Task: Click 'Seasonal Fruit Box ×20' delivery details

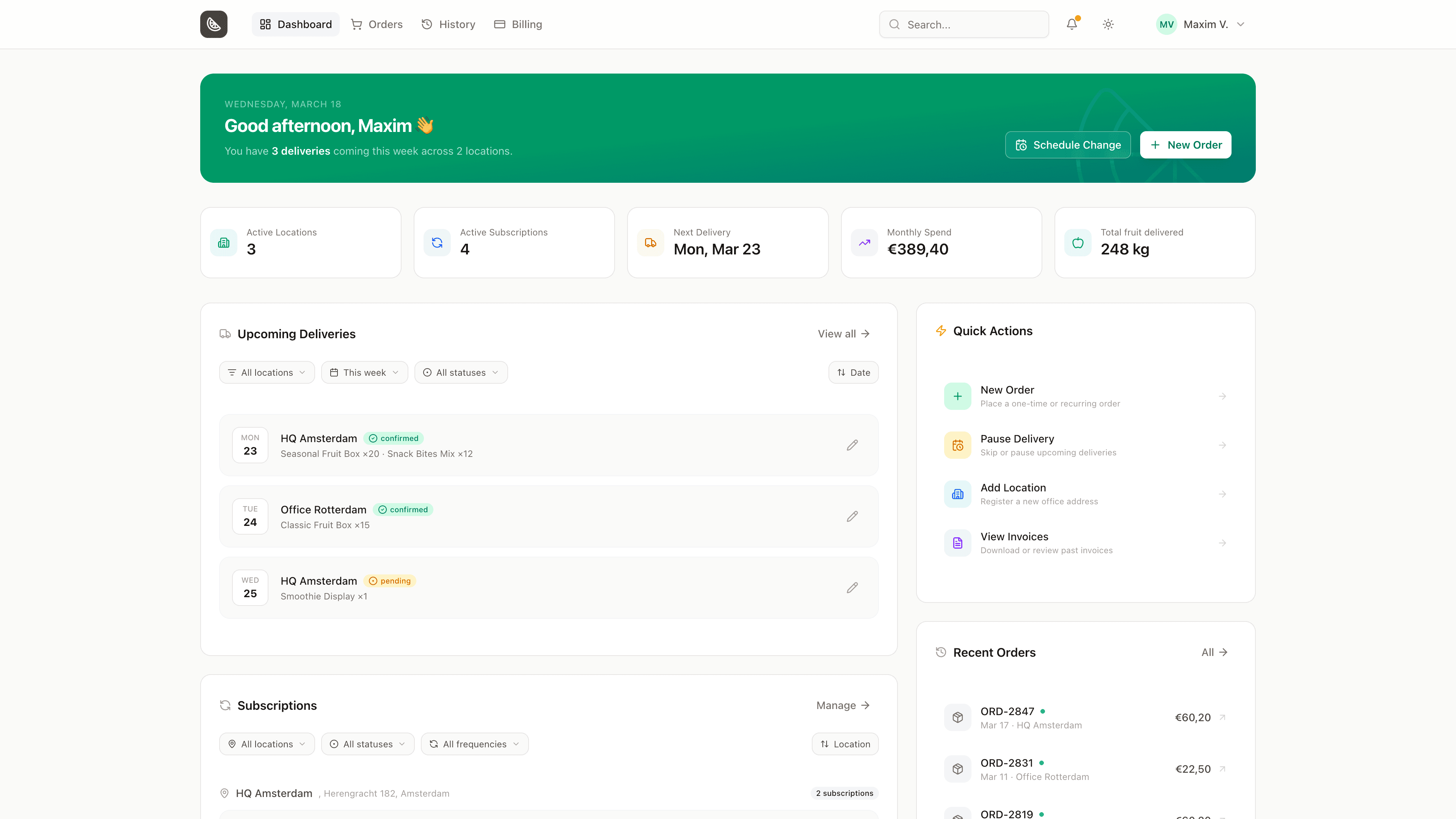Action: (x=330, y=454)
